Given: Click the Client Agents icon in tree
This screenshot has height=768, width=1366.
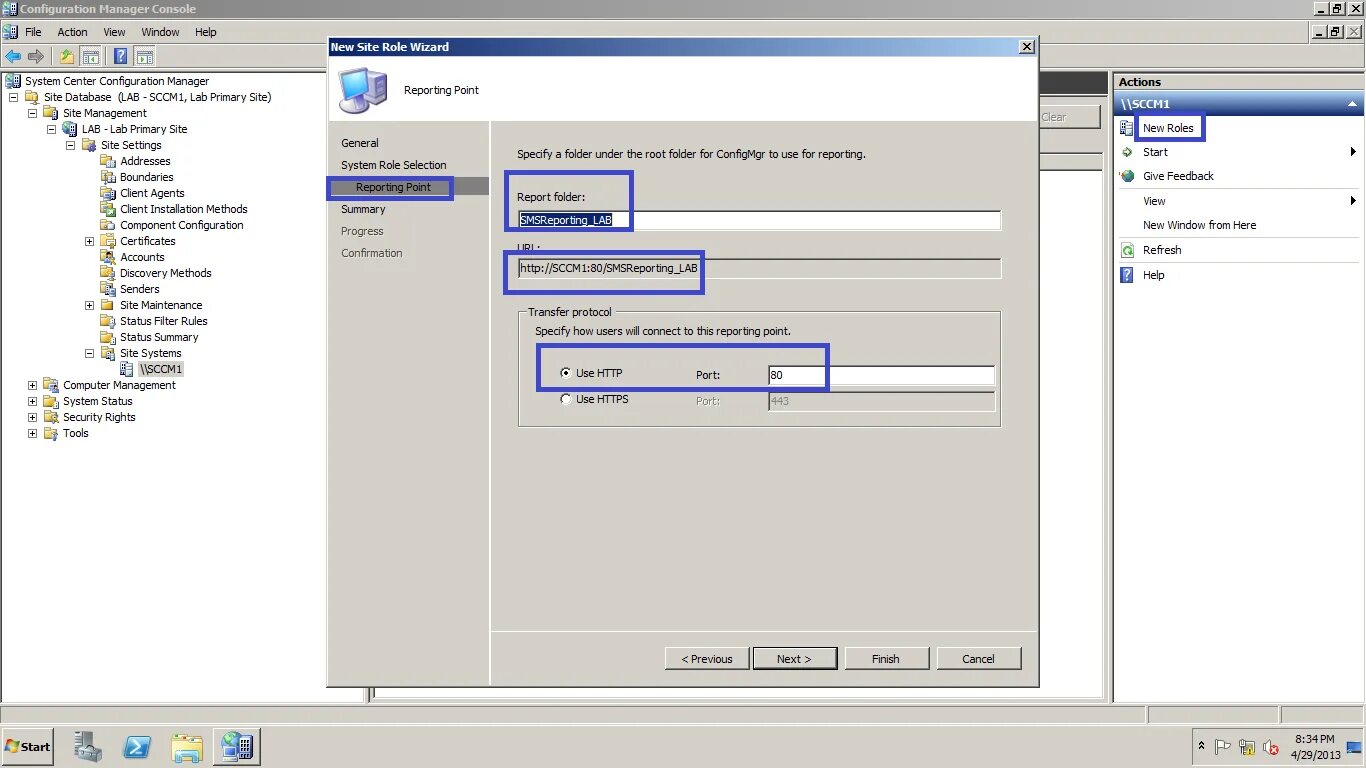Looking at the screenshot, I should [108, 193].
